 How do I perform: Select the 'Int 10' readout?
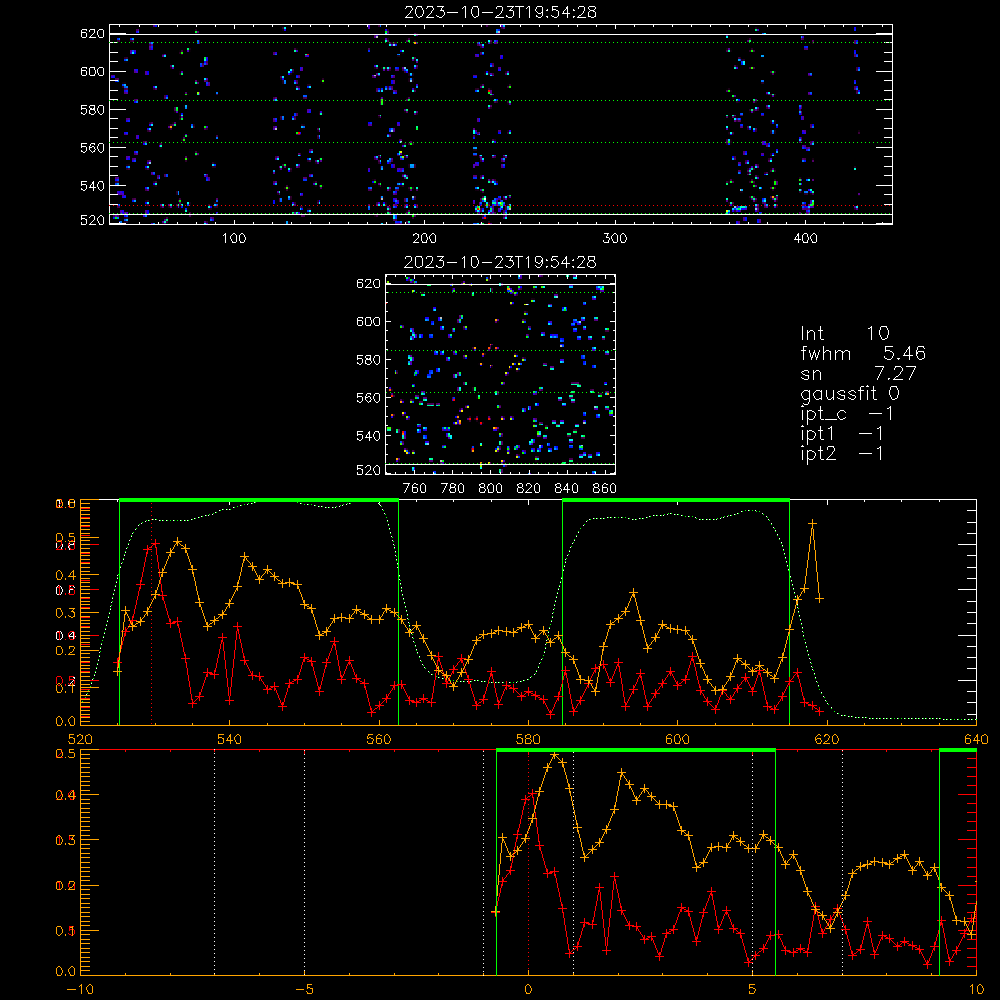(x=844, y=333)
